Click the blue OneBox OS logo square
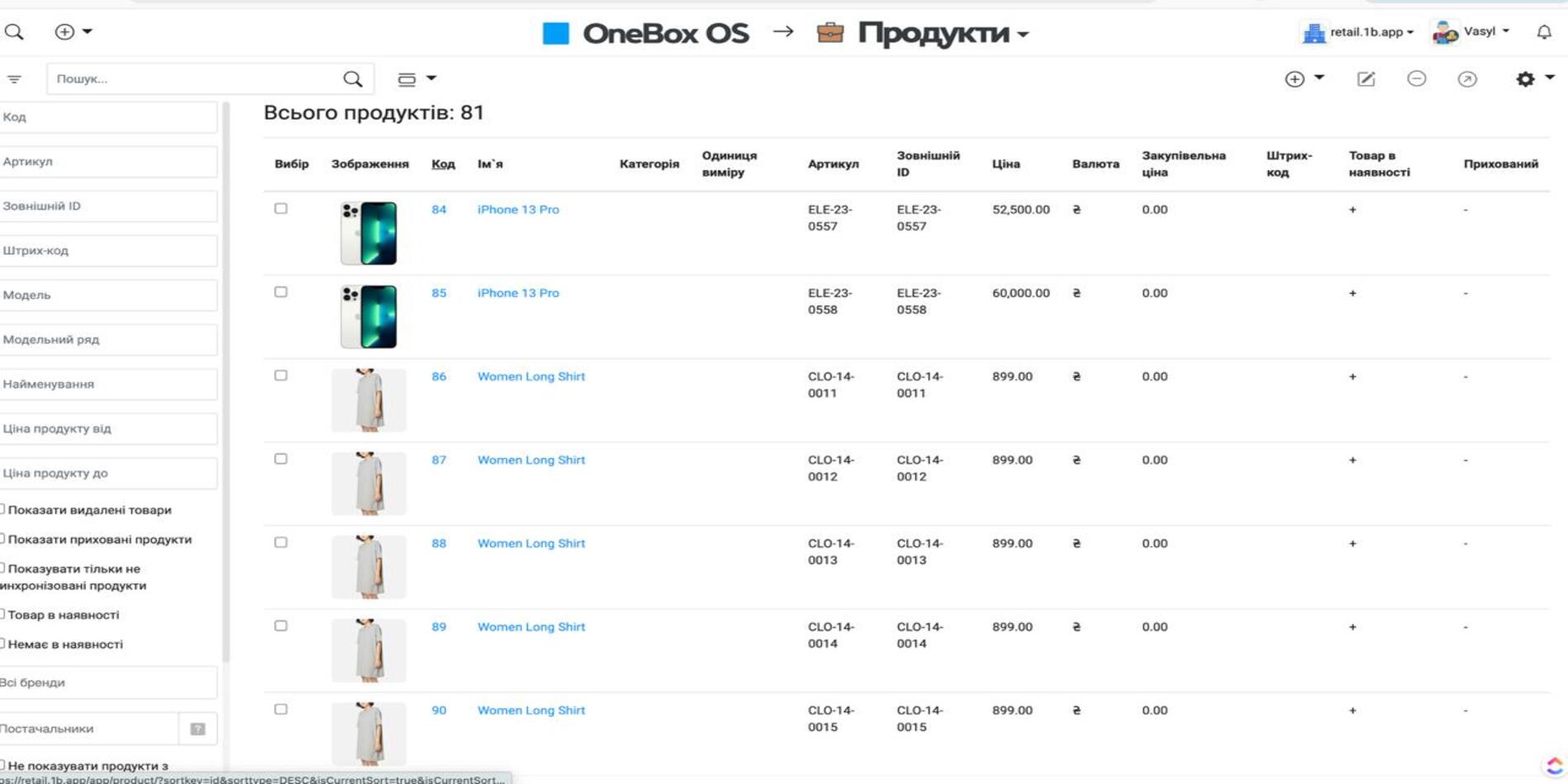 point(555,33)
